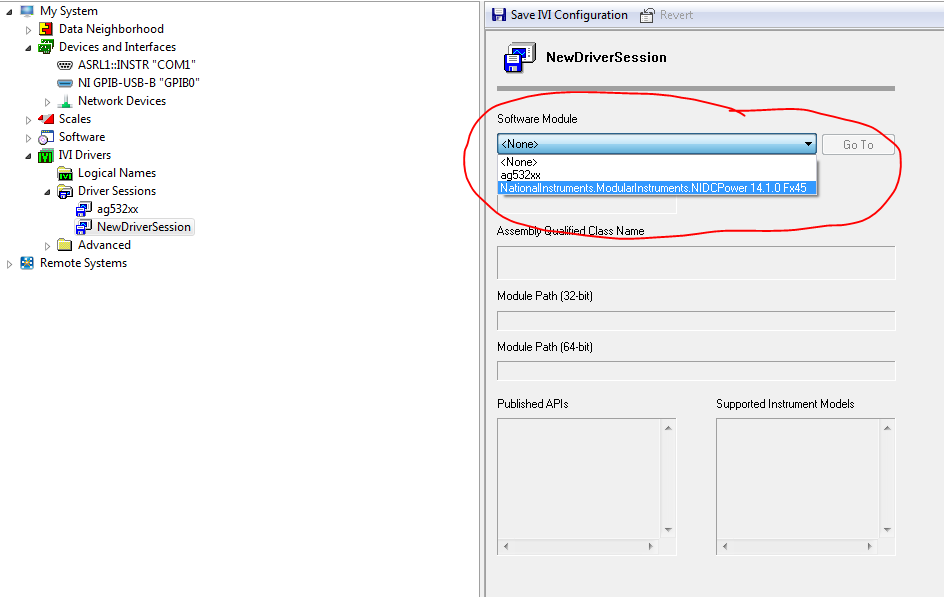Click the ag532xx session icon

pyautogui.click(x=84, y=209)
